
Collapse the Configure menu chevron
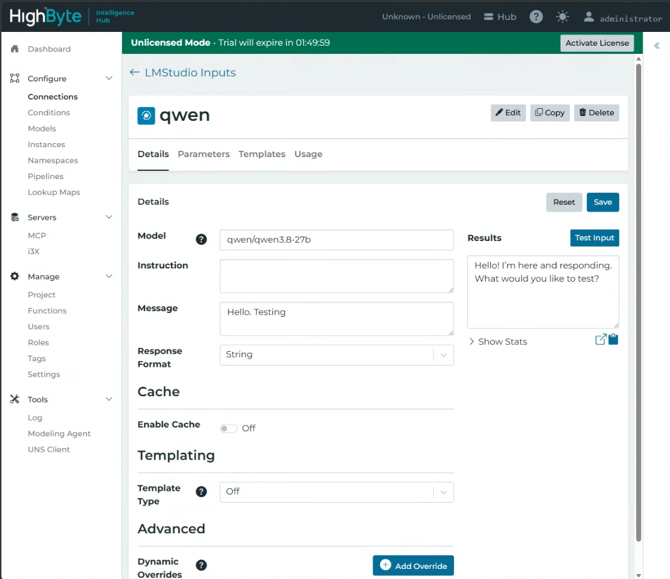coord(109,78)
